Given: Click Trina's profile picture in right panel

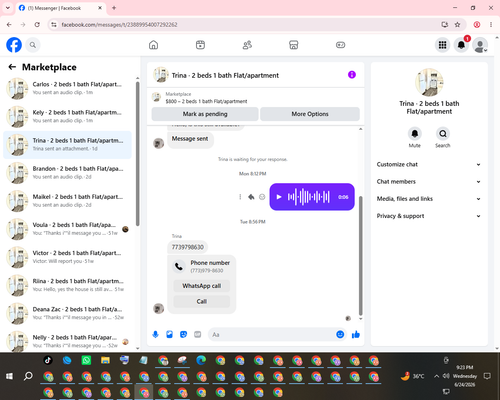Looking at the screenshot, I should click(x=429, y=82).
